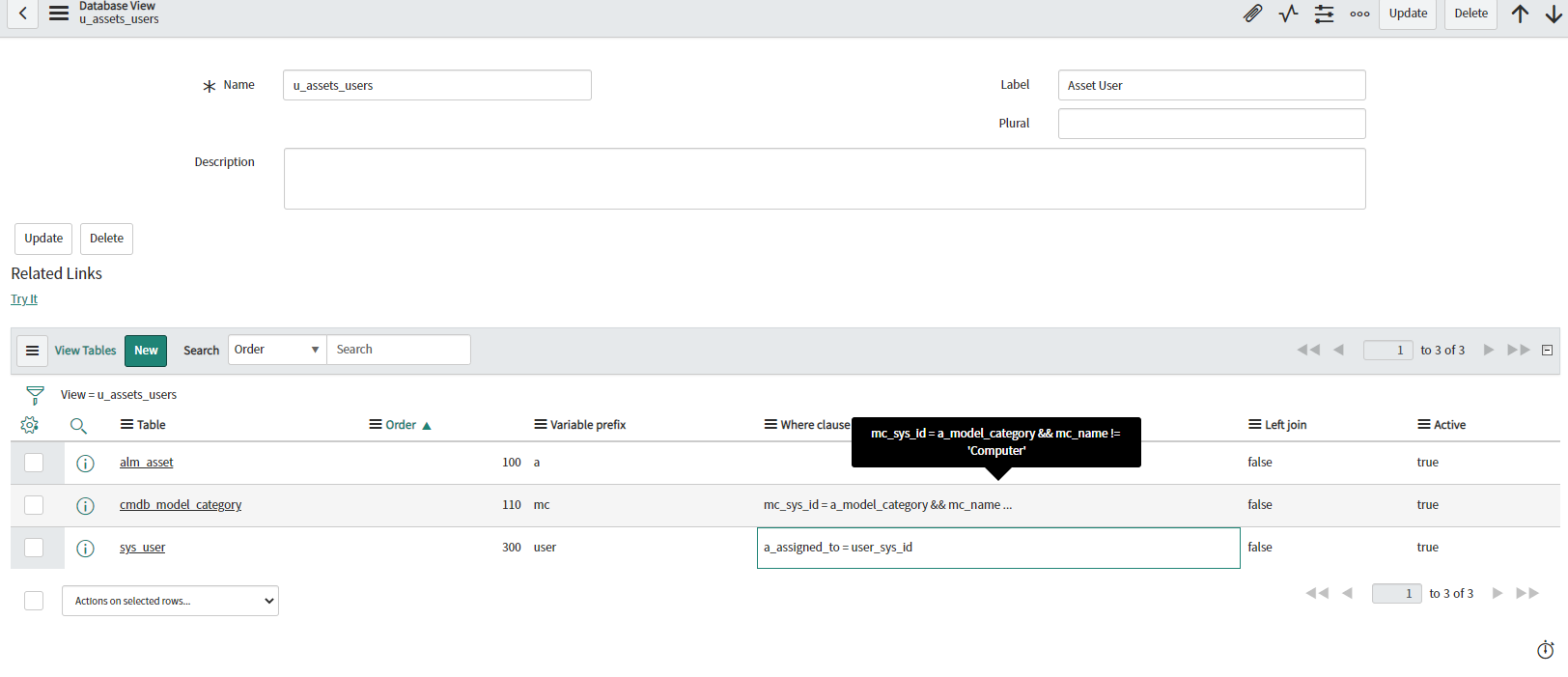Go to the previous record with the up arrow
1568x677 pixels.
1520,14
